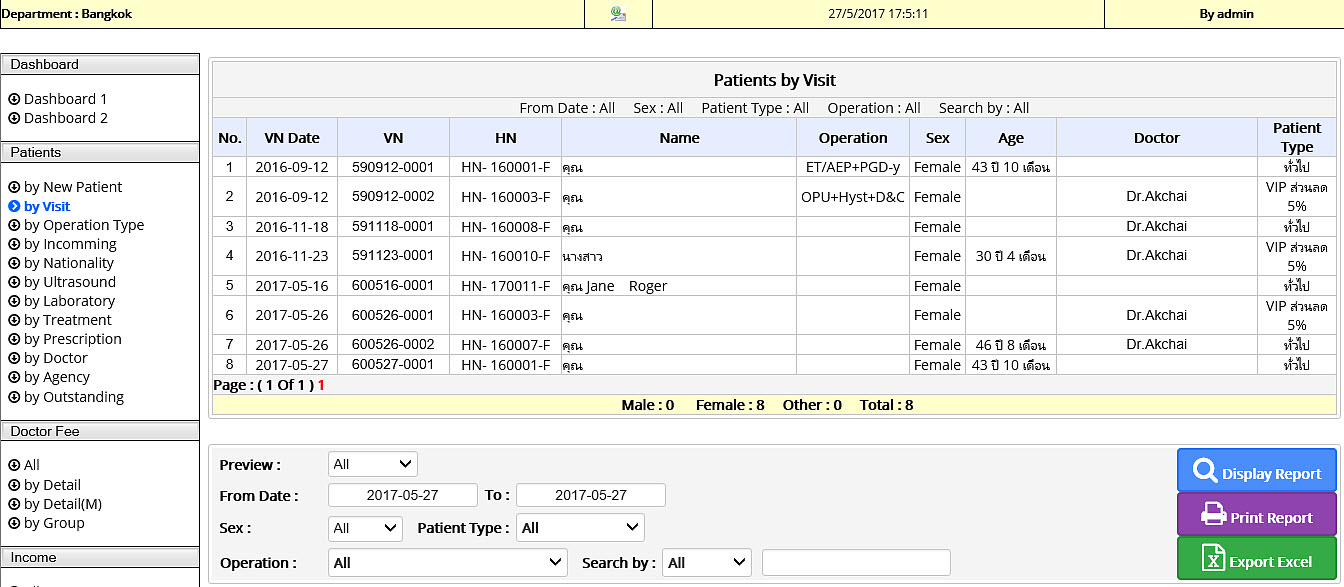The width and height of the screenshot is (1344, 587).
Task: Open Dashboard 2 from the sidebar
Action: coord(66,118)
